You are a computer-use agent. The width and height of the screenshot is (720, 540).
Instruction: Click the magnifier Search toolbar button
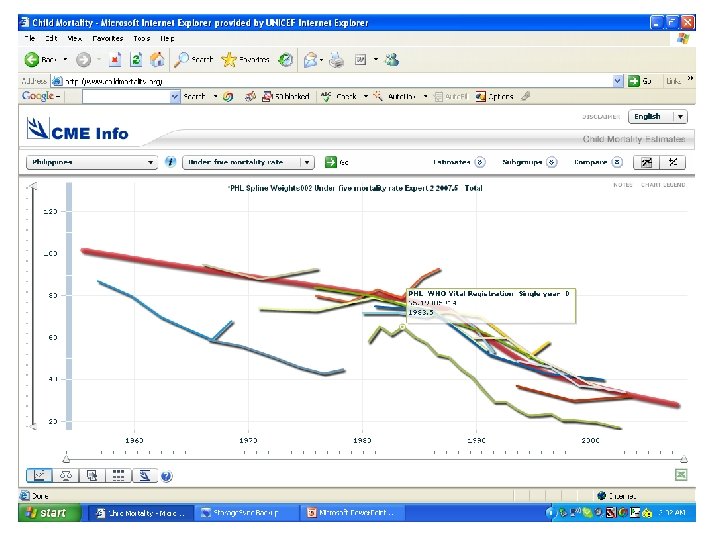194,60
